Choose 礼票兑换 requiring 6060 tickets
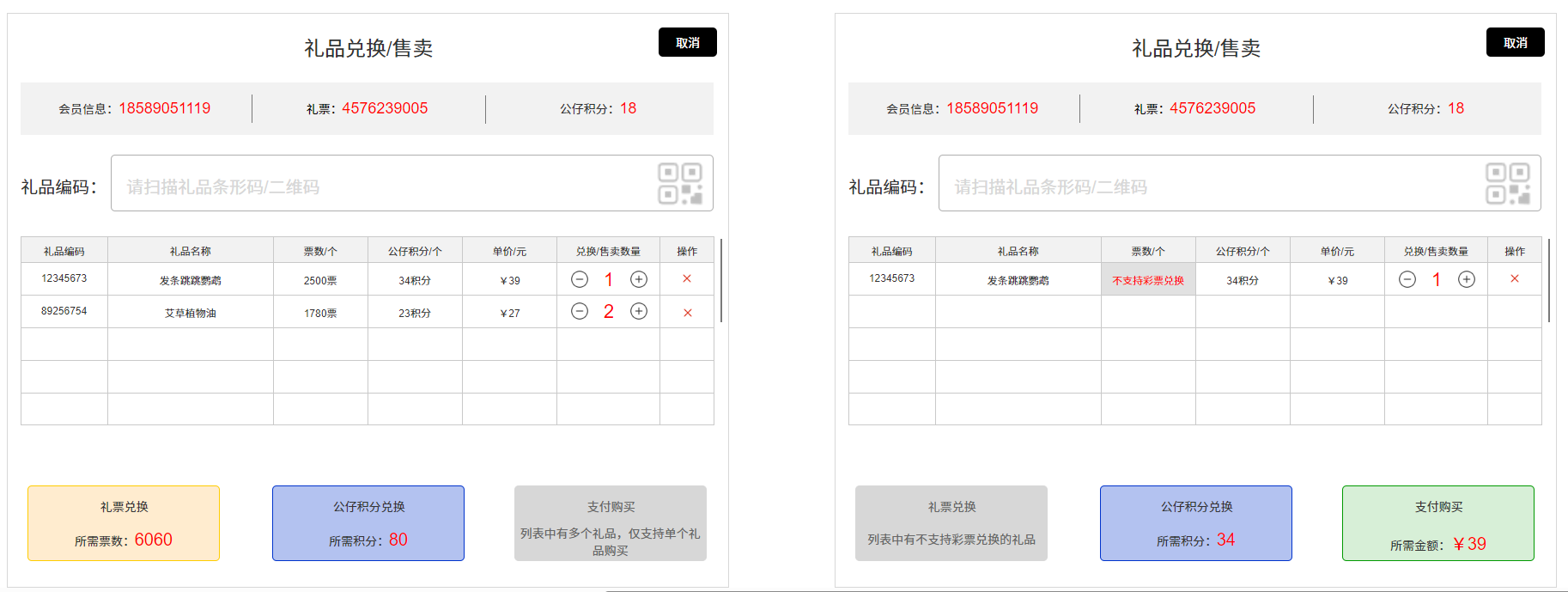 pos(124,523)
